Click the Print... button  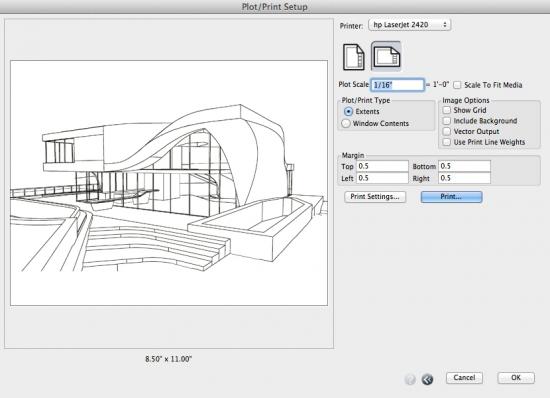(x=451, y=197)
